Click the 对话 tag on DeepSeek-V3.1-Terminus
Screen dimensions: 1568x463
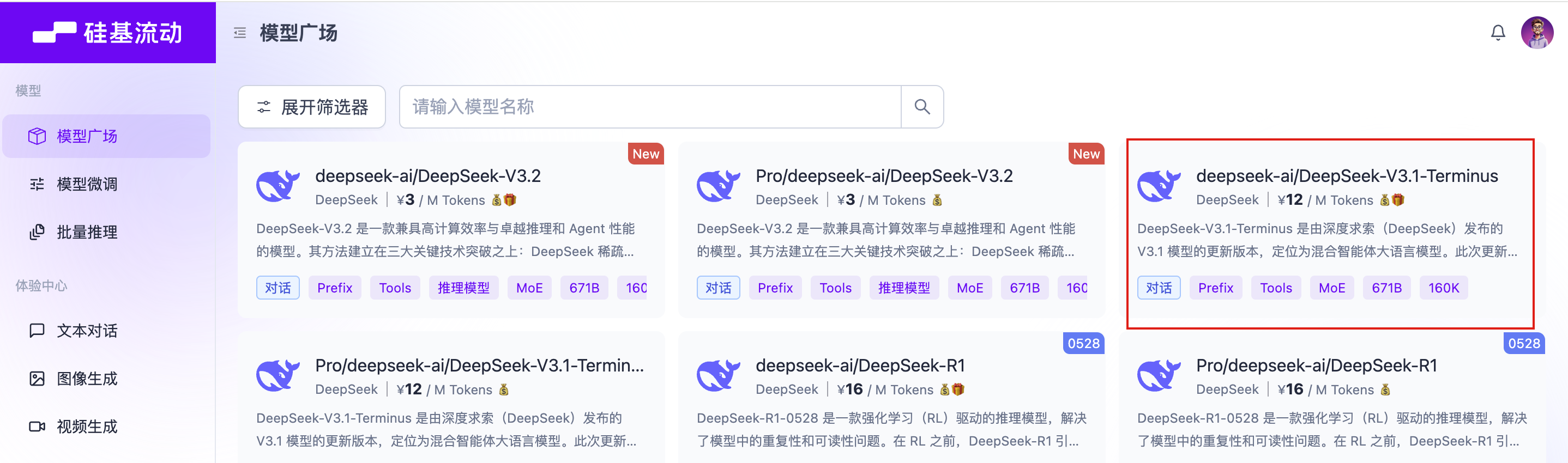(1159, 288)
